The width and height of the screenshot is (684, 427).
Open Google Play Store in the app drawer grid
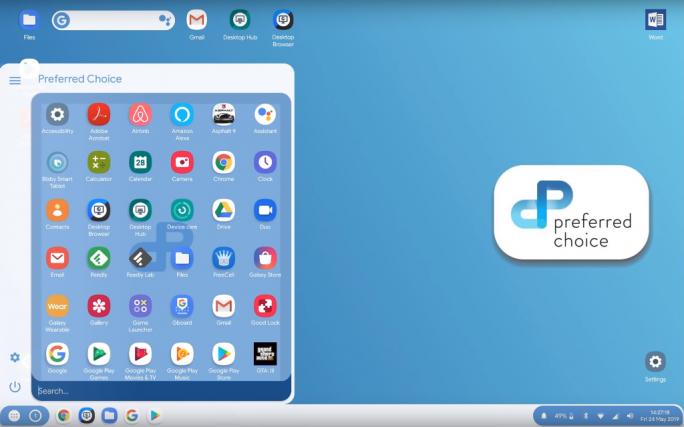[x=224, y=354]
